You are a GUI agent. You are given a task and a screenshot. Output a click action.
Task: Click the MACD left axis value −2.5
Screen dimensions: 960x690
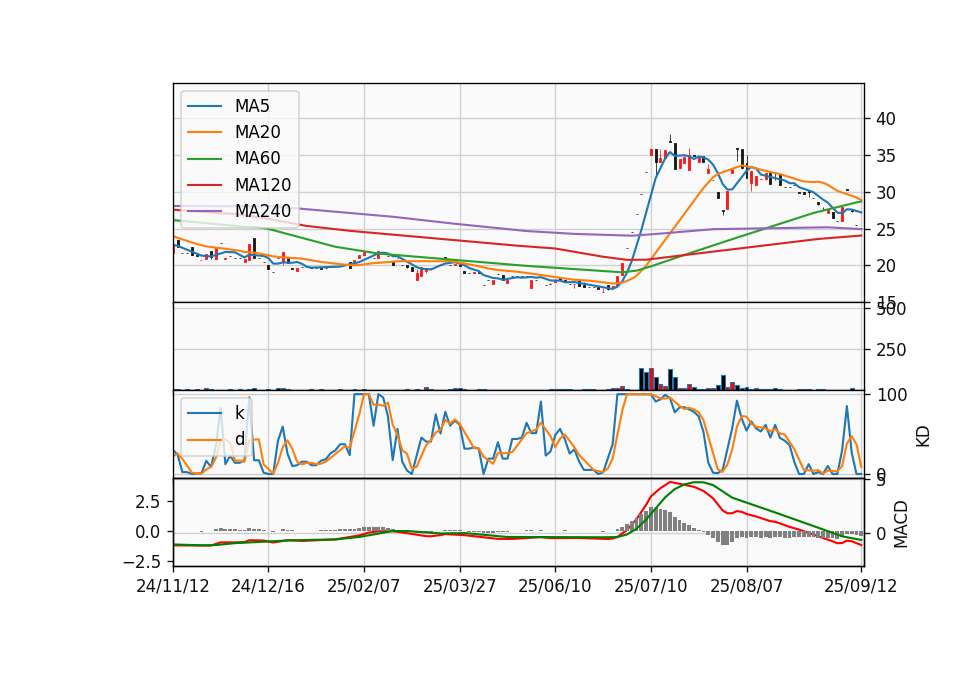(x=141, y=561)
